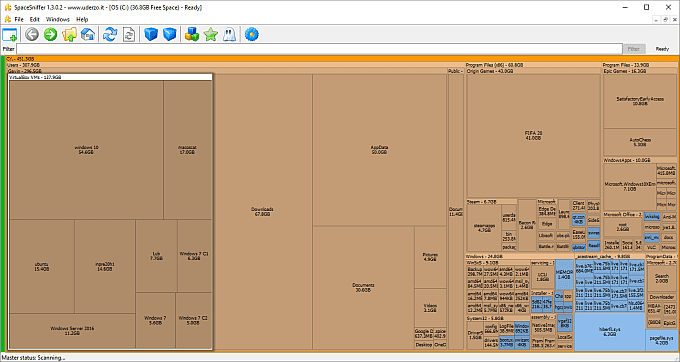Select the SatisfactoryEarlyAccess 10.8GB block
This screenshot has width=680, height=362.
640,101
